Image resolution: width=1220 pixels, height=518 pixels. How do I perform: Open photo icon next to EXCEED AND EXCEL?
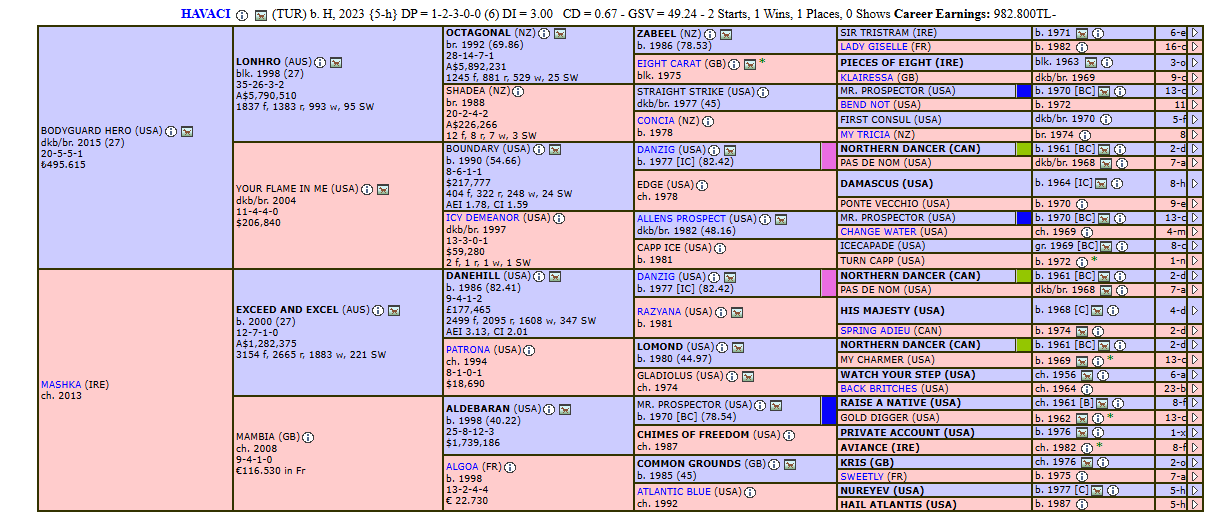coord(394,310)
